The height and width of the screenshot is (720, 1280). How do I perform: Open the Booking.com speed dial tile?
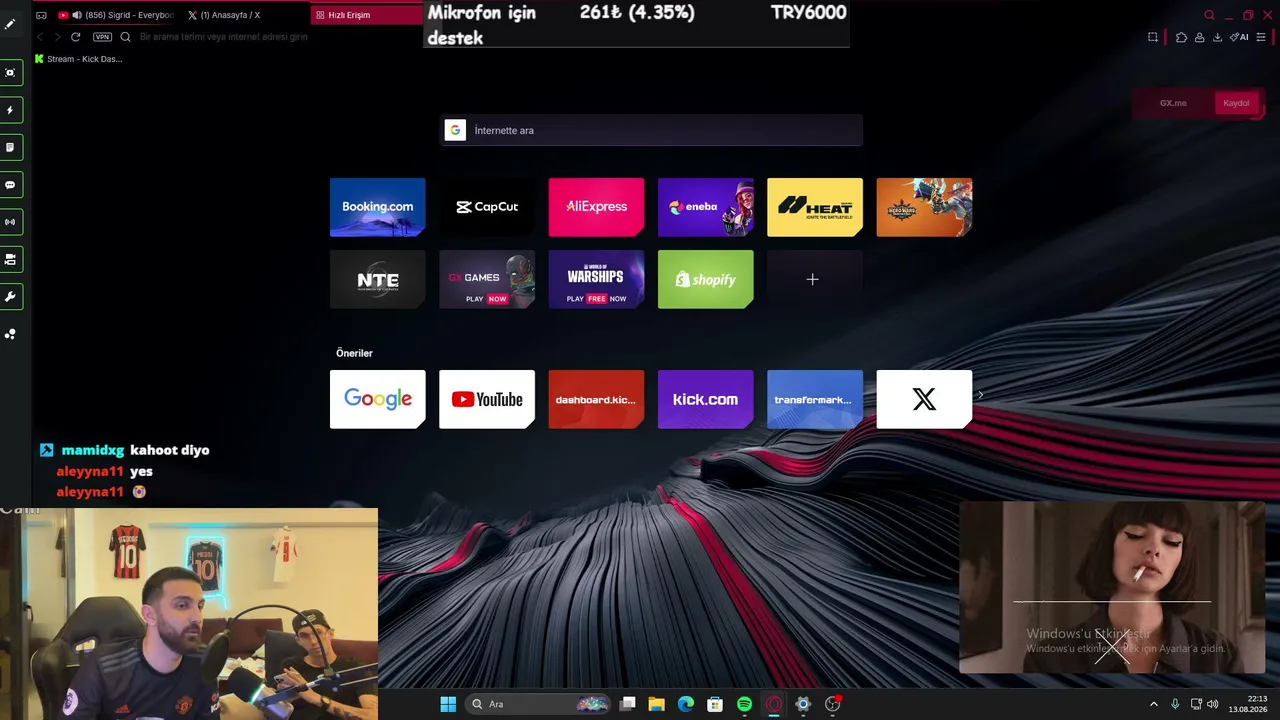pos(377,207)
